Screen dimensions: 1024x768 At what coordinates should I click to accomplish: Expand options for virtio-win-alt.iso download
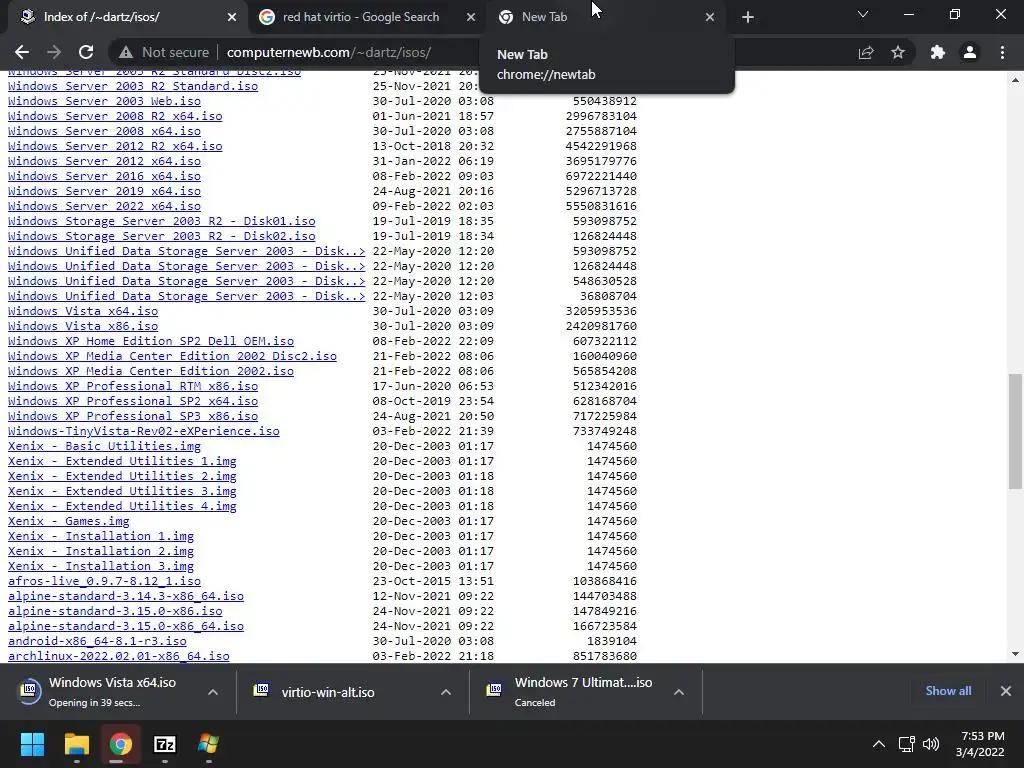tap(446, 692)
